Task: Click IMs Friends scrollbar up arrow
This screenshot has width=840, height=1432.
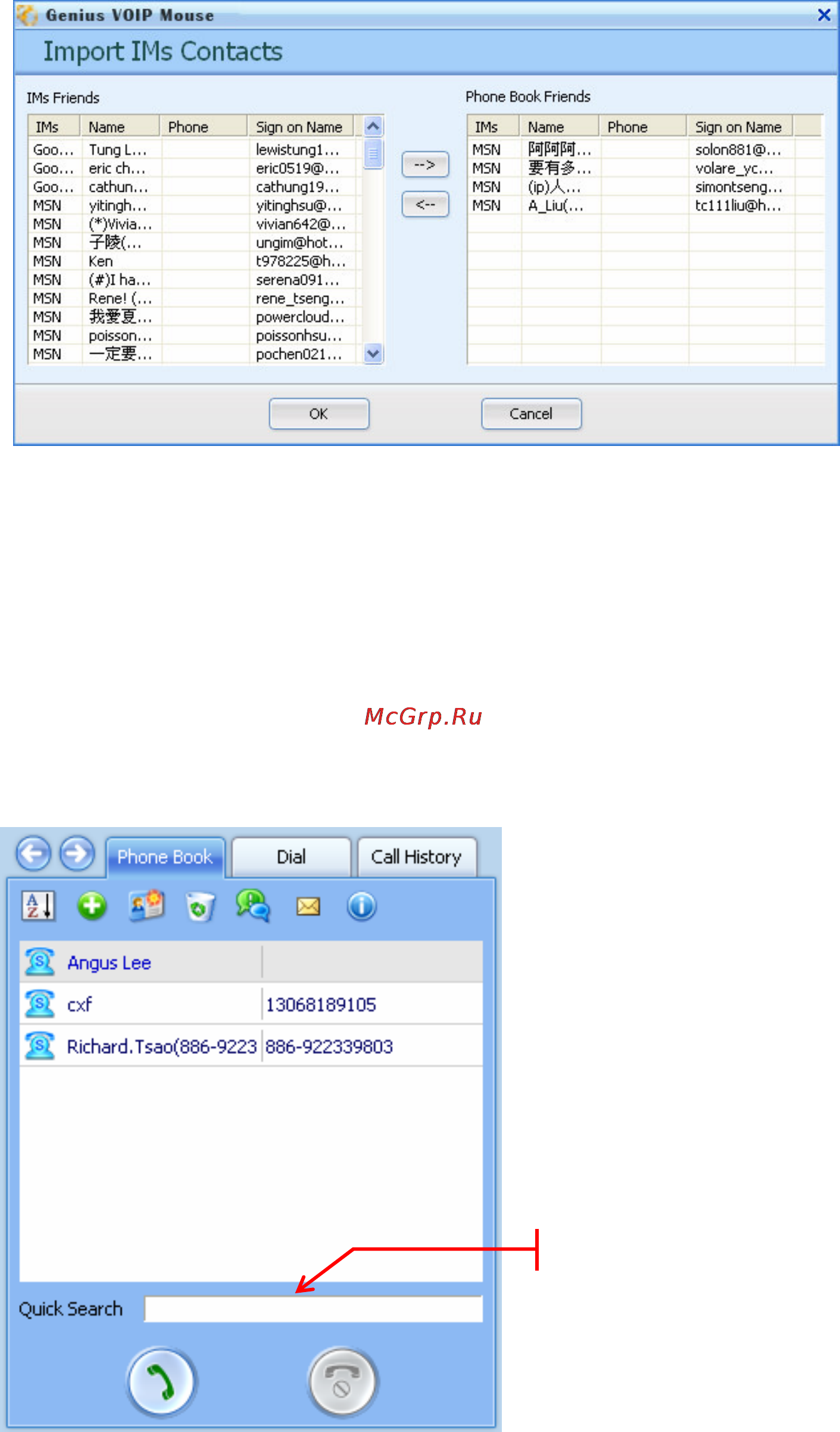Action: click(x=373, y=126)
